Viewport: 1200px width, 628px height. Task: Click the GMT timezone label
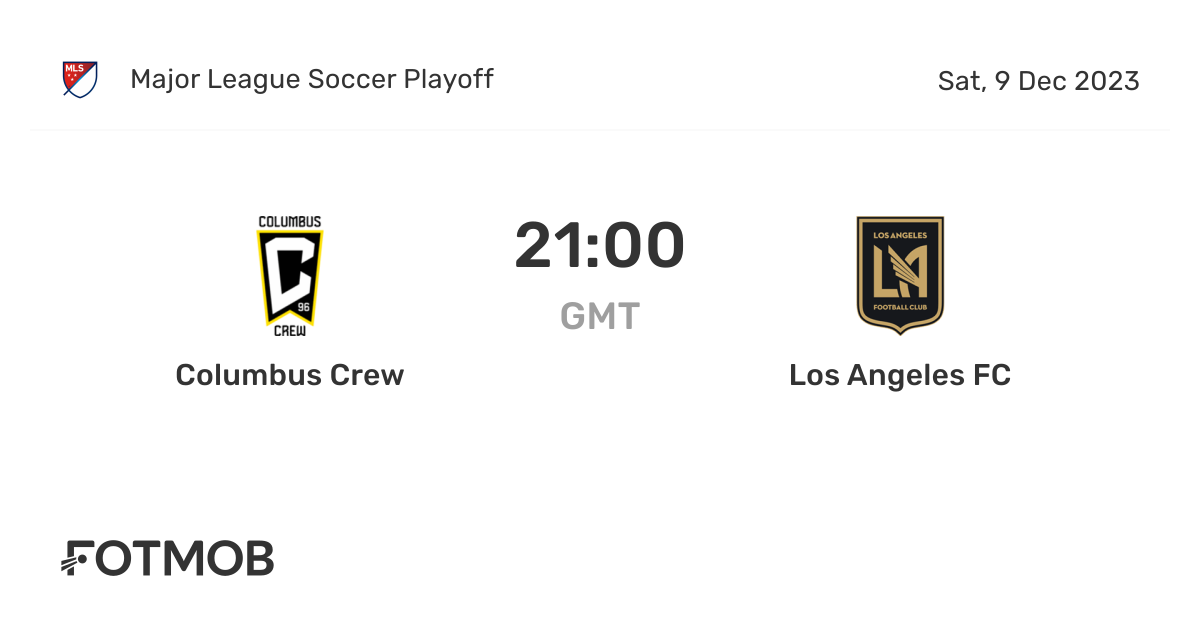(x=600, y=316)
